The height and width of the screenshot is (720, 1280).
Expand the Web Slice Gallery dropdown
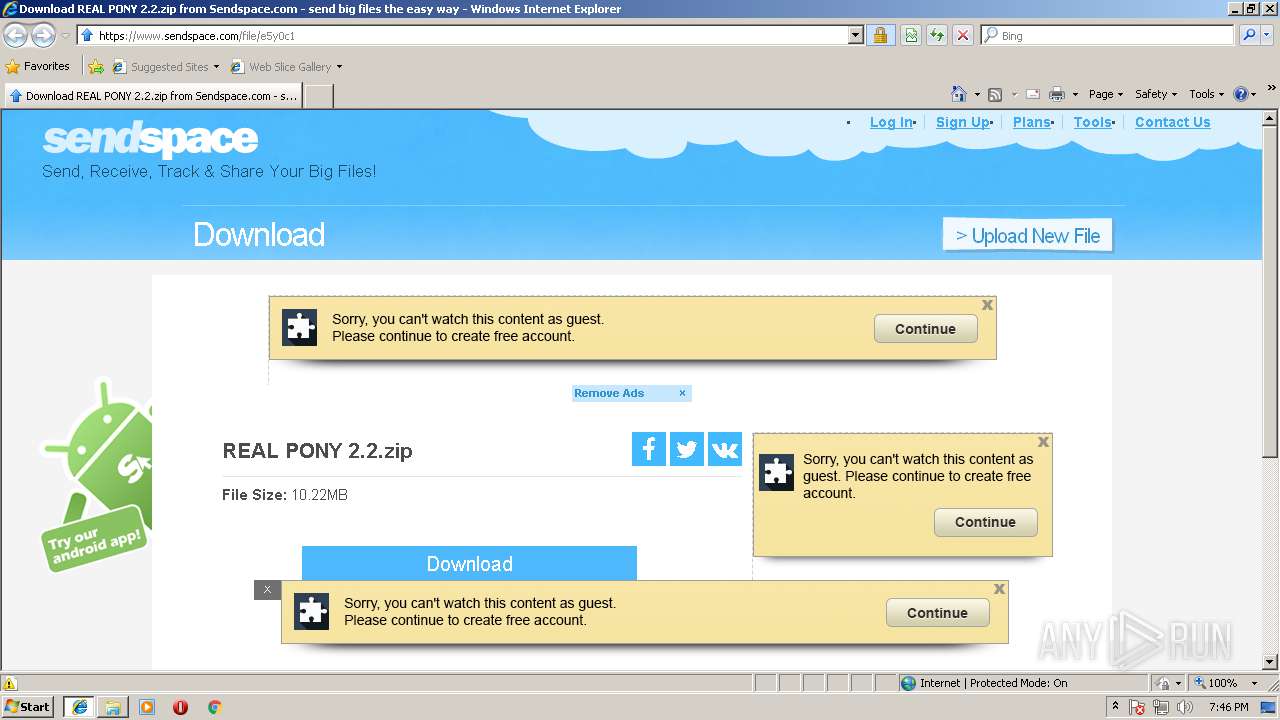coord(339,67)
